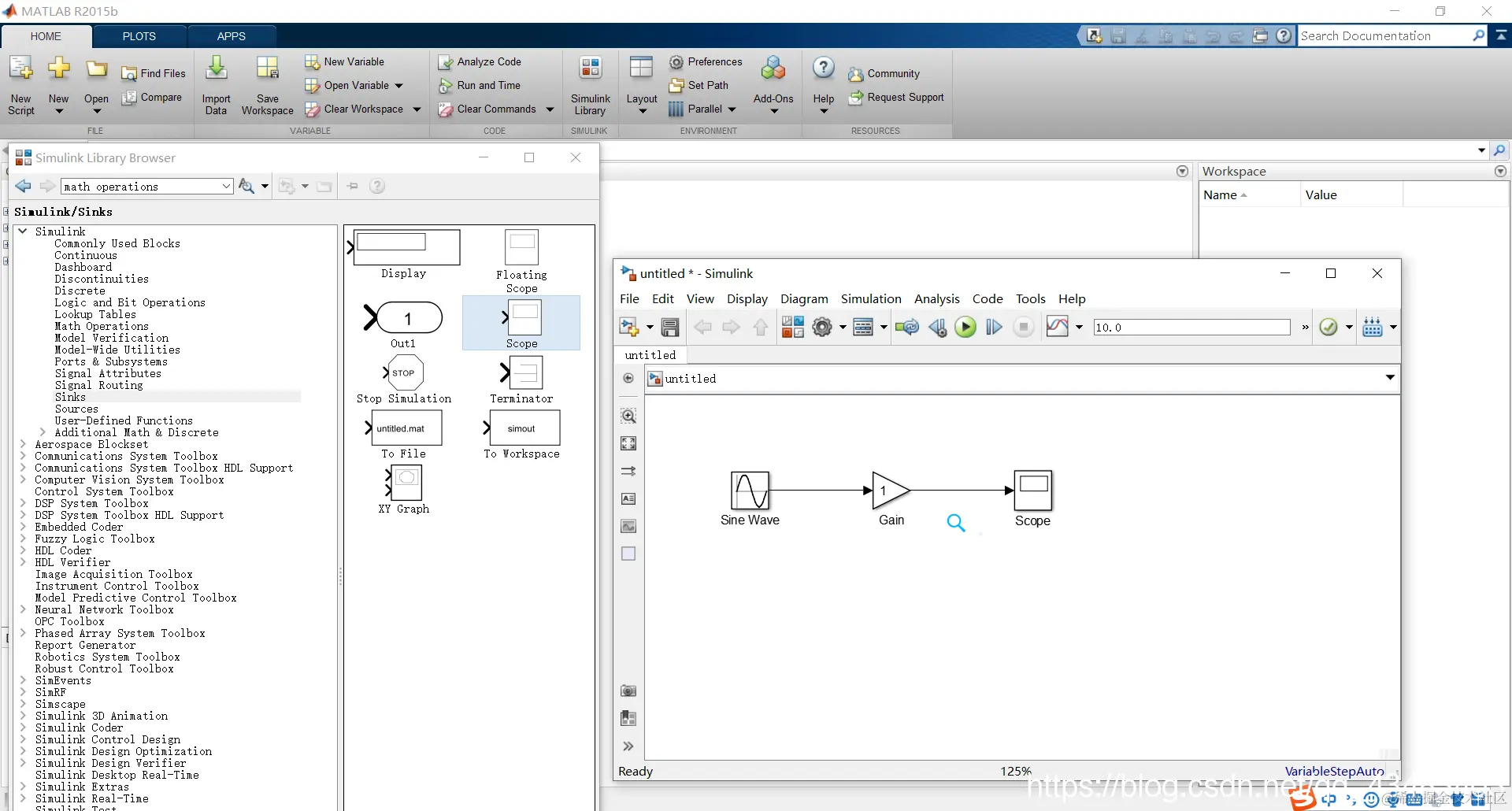
Task: Run the Simulink model with green play button
Action: coord(965,327)
